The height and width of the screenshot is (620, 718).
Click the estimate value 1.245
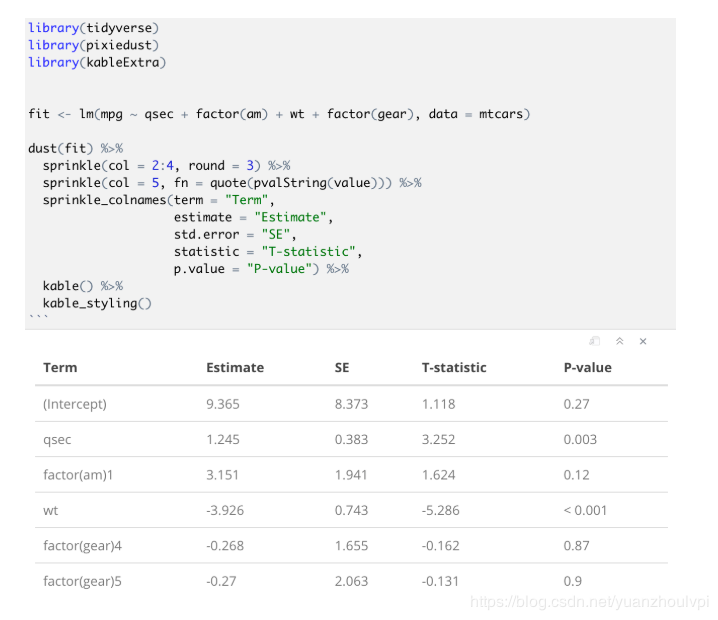click(x=223, y=440)
